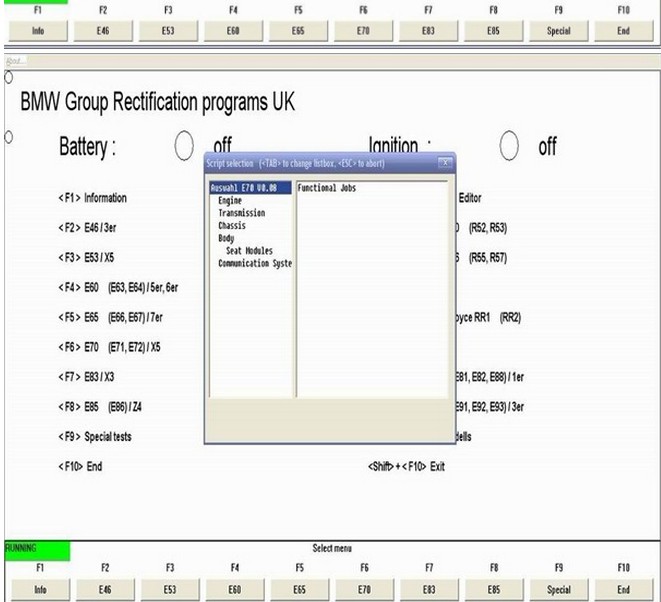This screenshot has height=602, width=661.
Task: Click the BMW Group Rectification programs heading
Action: pyautogui.click(x=157, y=102)
